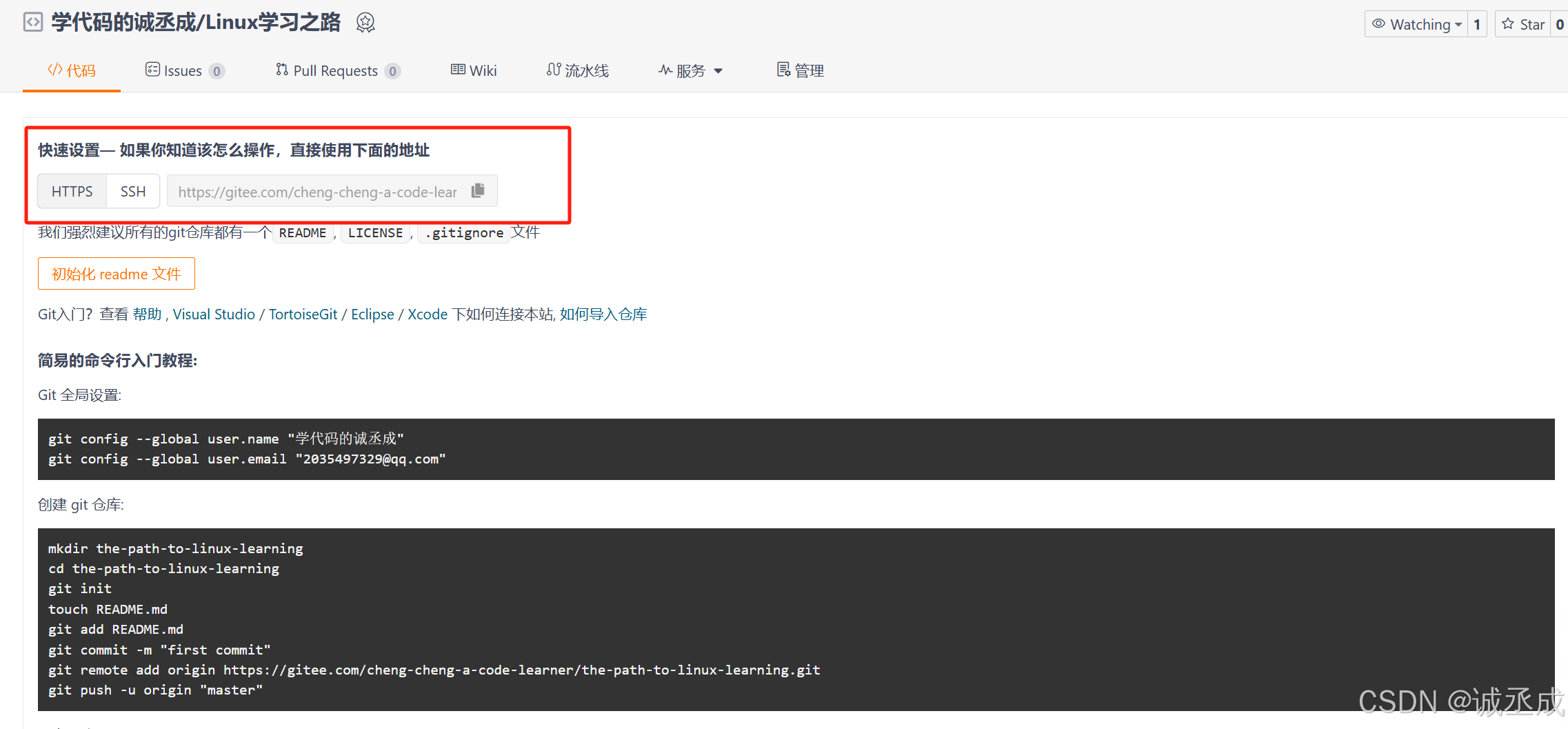Click the eye icon in Watching button
Screen dimensions: 1568x729
(x=1378, y=24)
